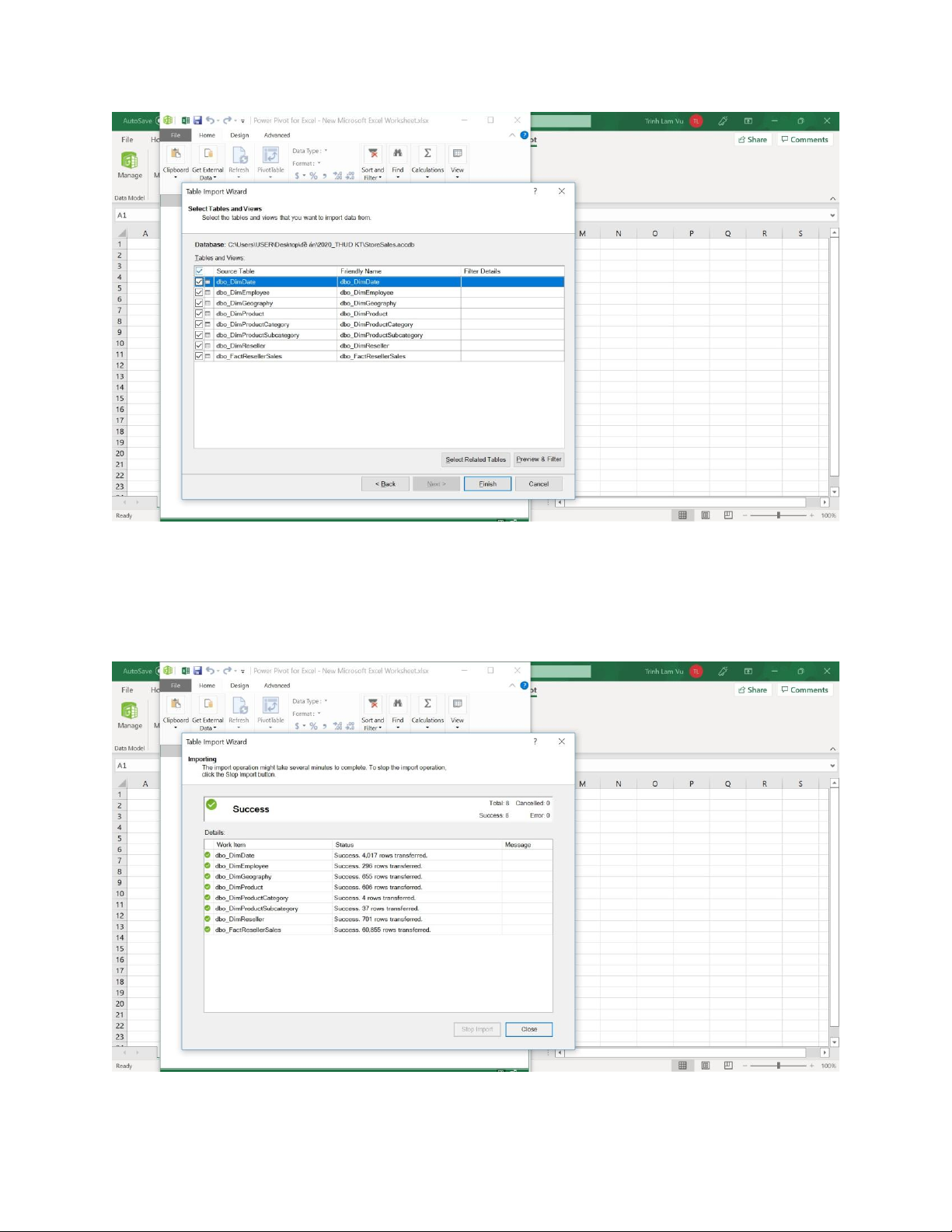Open Design tab above the table selection dialog
The width and height of the screenshot is (952, 1232).
click(x=239, y=135)
